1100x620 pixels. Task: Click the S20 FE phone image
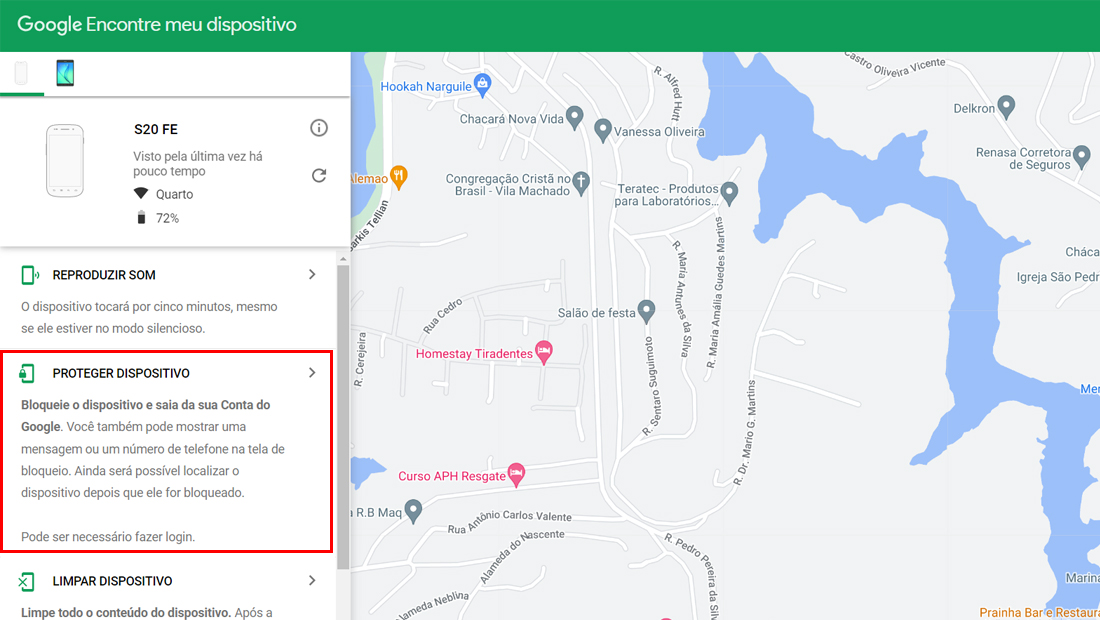pos(65,161)
